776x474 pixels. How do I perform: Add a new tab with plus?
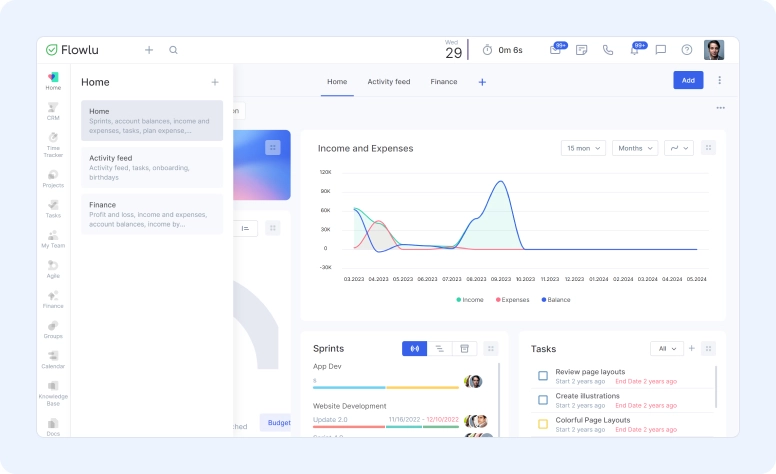point(482,82)
